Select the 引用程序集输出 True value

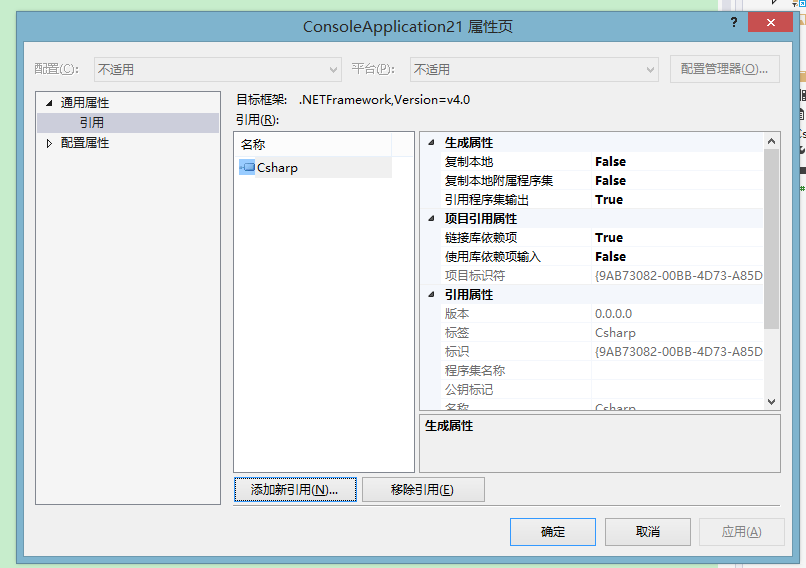click(x=609, y=200)
